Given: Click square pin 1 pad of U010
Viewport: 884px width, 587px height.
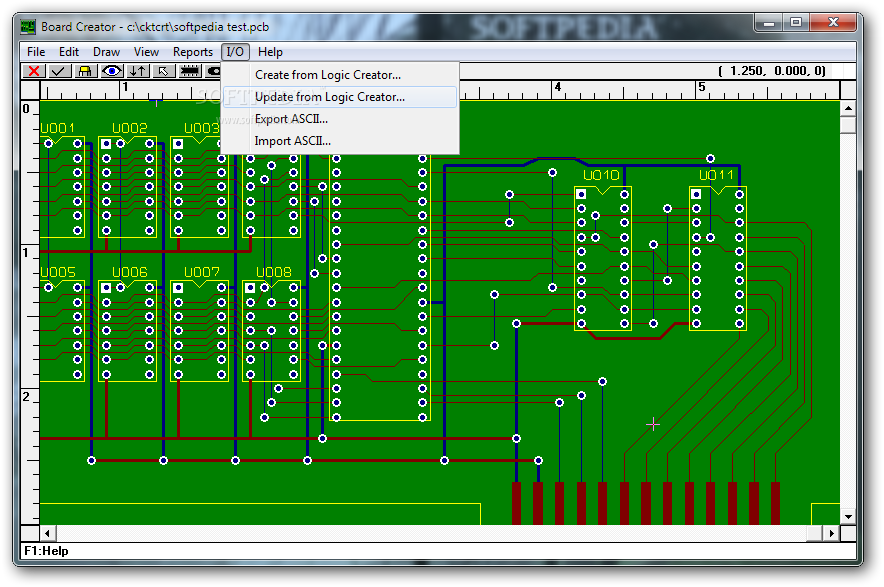Looking at the screenshot, I should (x=581, y=195).
